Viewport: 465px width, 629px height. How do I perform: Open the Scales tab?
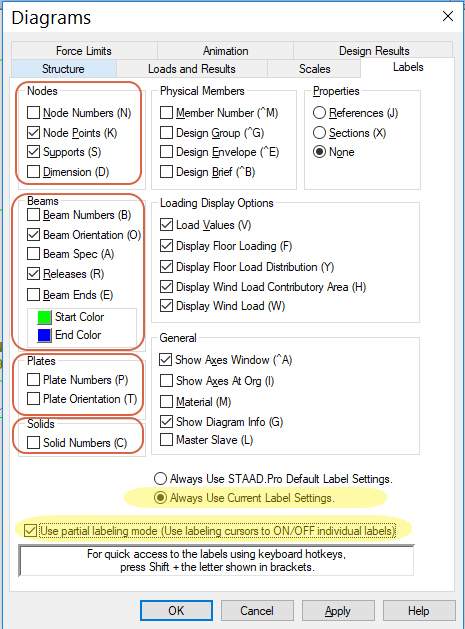tap(314, 69)
